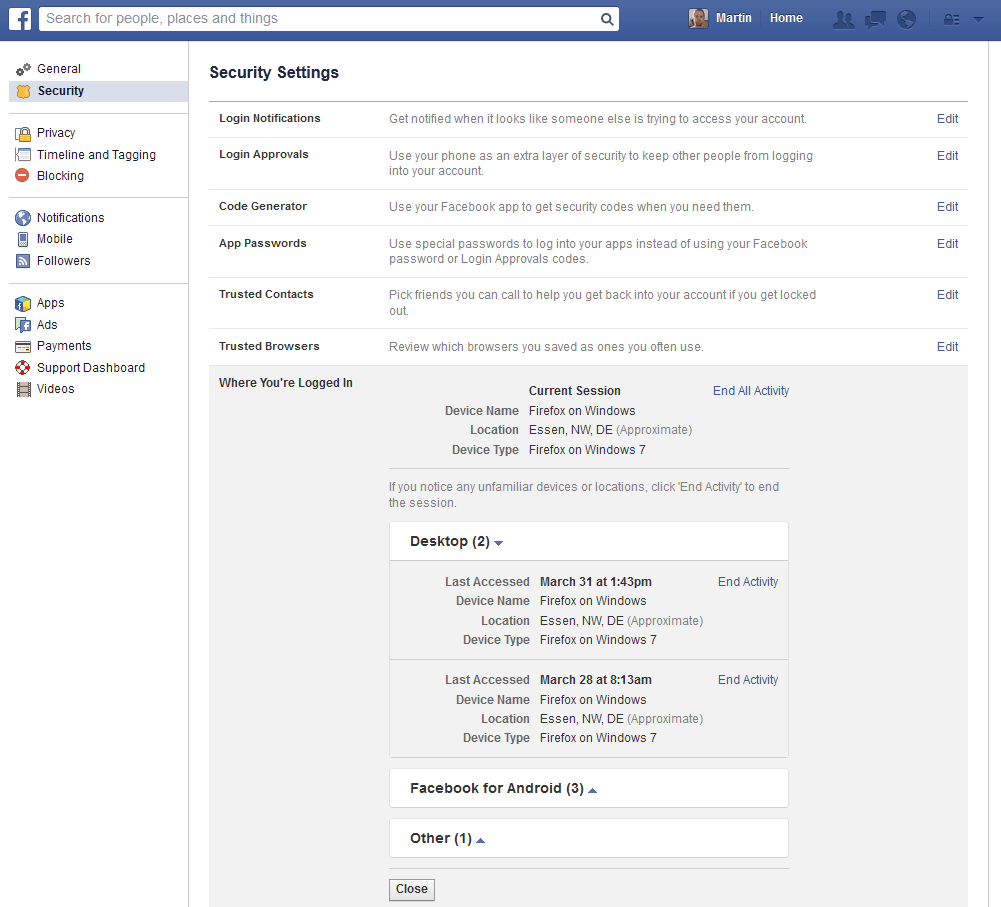
Task: End activity for the March 31 session
Action: coord(747,581)
